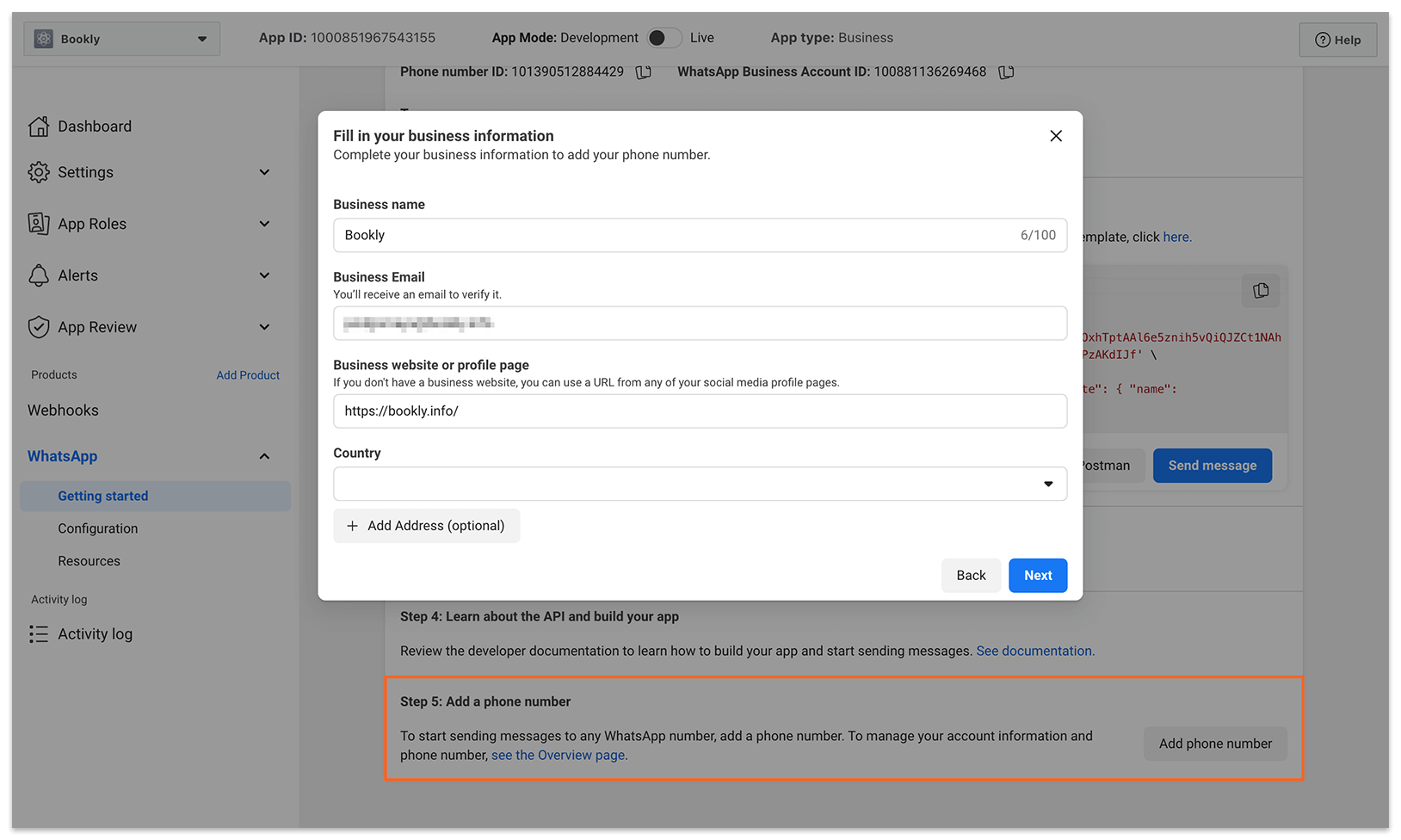
Task: Collapse the WhatsApp section chevron
Action: 264,456
